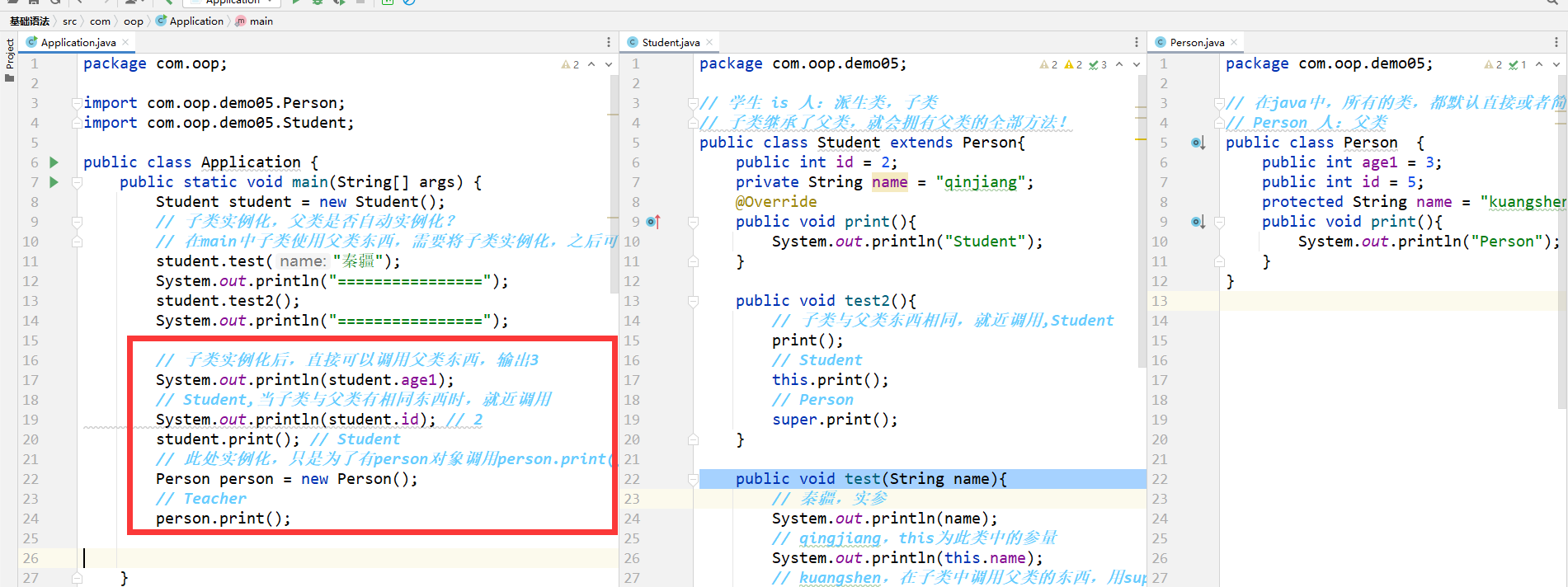Click yellow warnings count in Student.java
Image resolution: width=1568 pixels, height=587 pixels.
coord(1073,64)
